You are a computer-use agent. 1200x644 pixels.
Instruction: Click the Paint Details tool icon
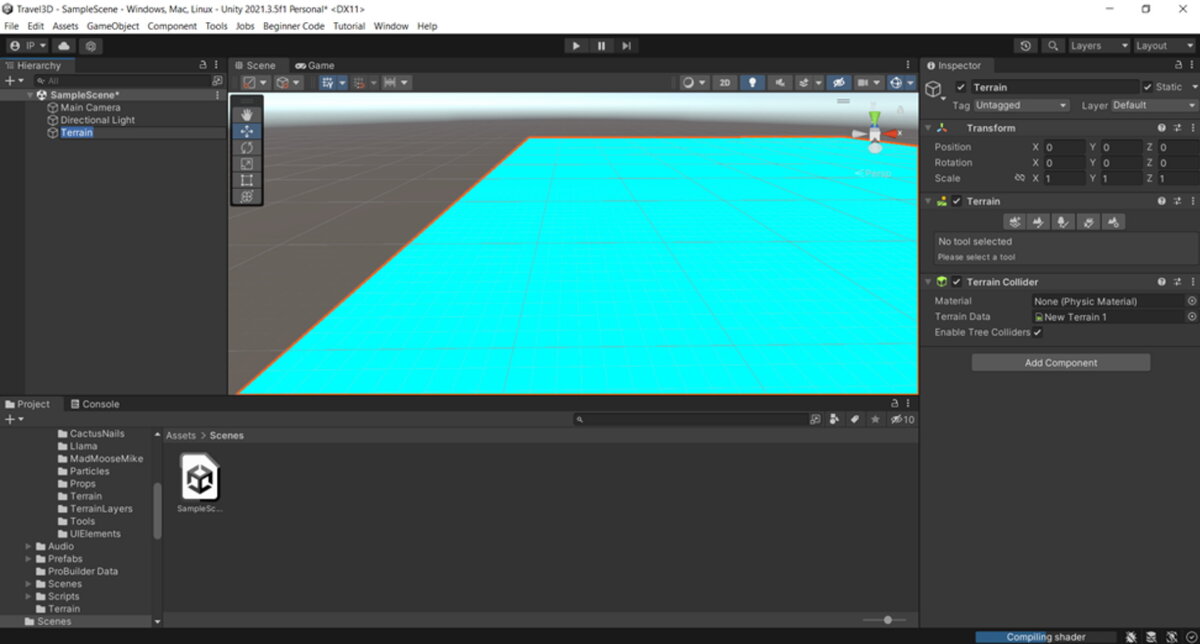[1088, 222]
